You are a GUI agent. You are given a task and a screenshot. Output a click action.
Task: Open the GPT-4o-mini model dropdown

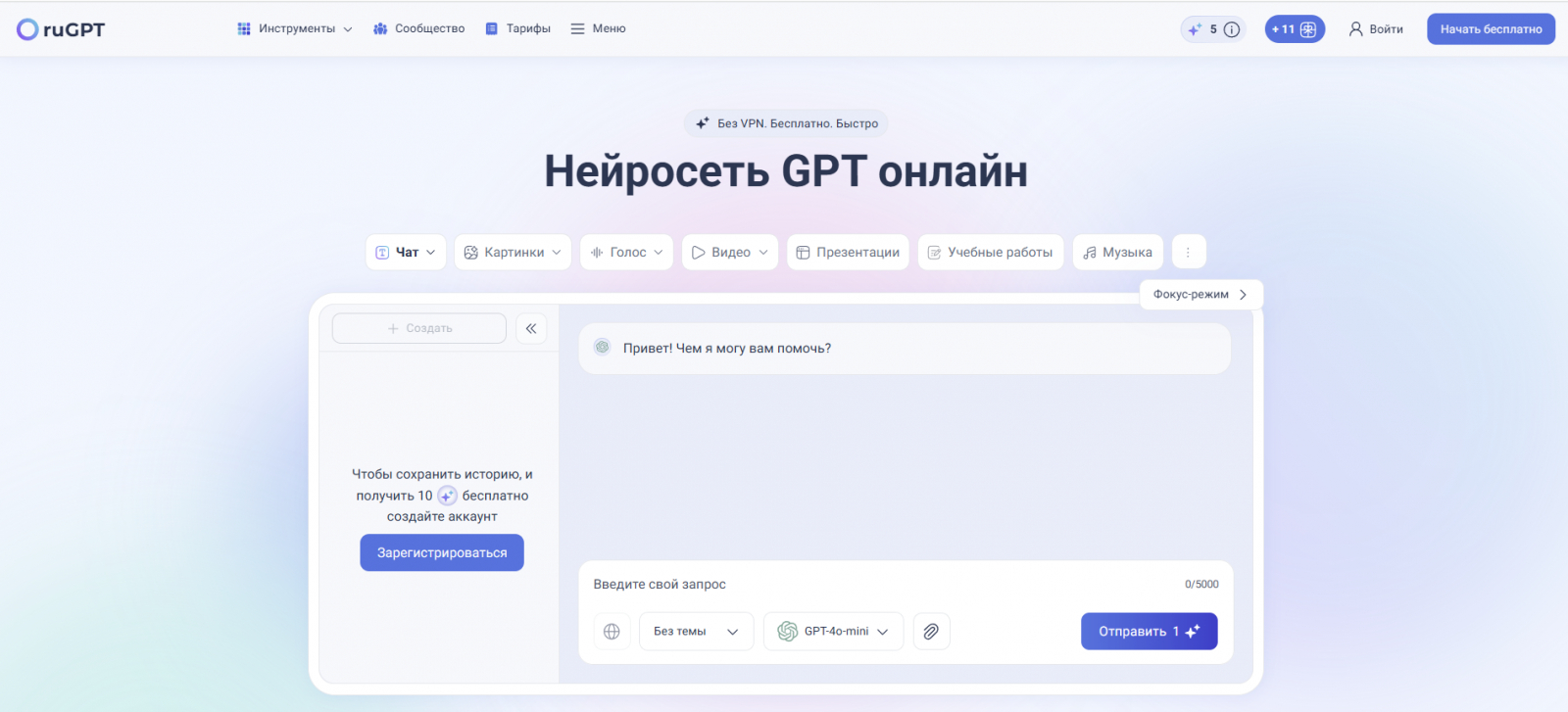[833, 632]
